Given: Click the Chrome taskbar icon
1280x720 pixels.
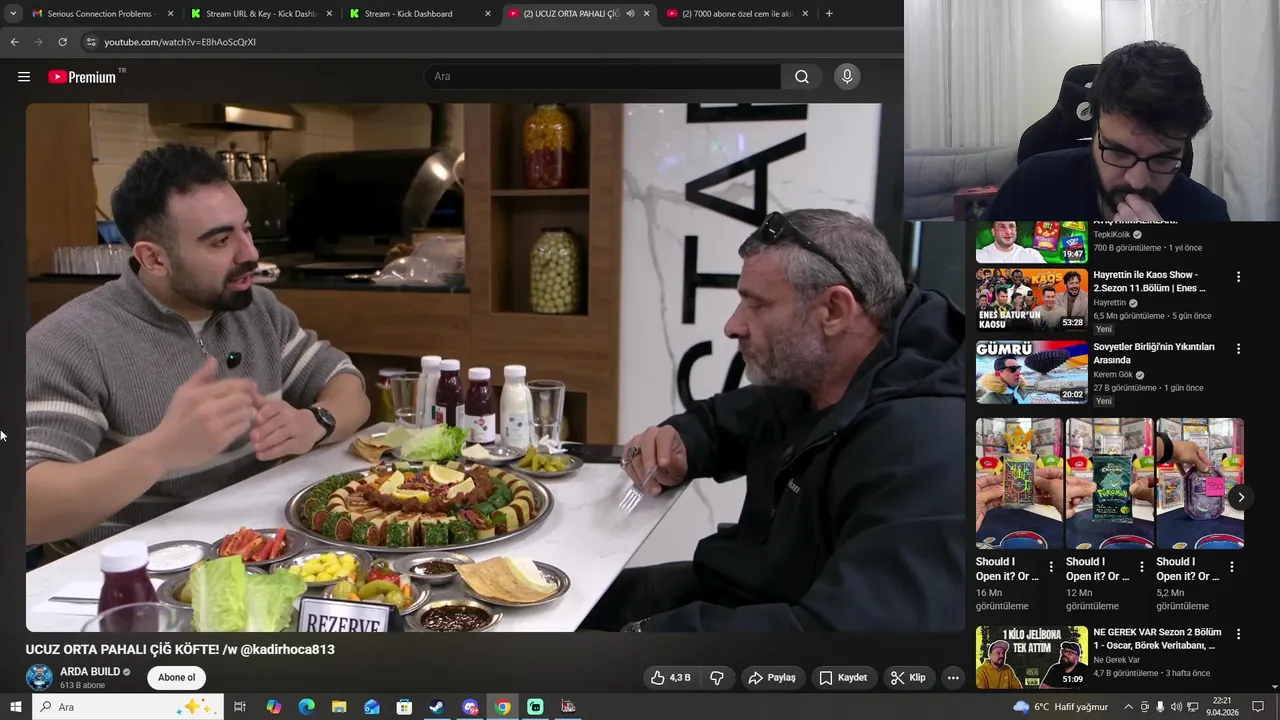Looking at the screenshot, I should point(503,707).
